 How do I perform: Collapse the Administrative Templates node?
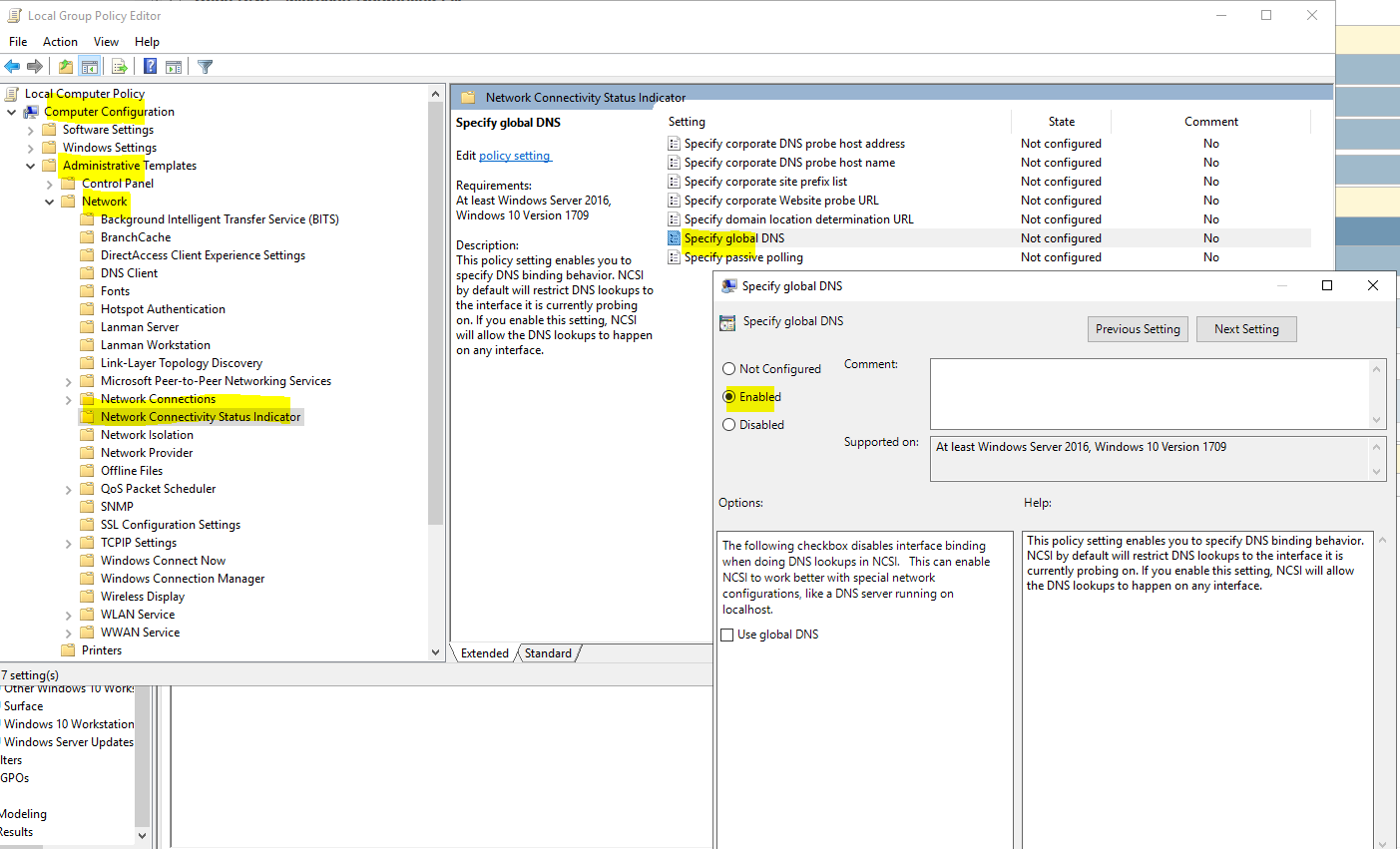[x=30, y=166]
